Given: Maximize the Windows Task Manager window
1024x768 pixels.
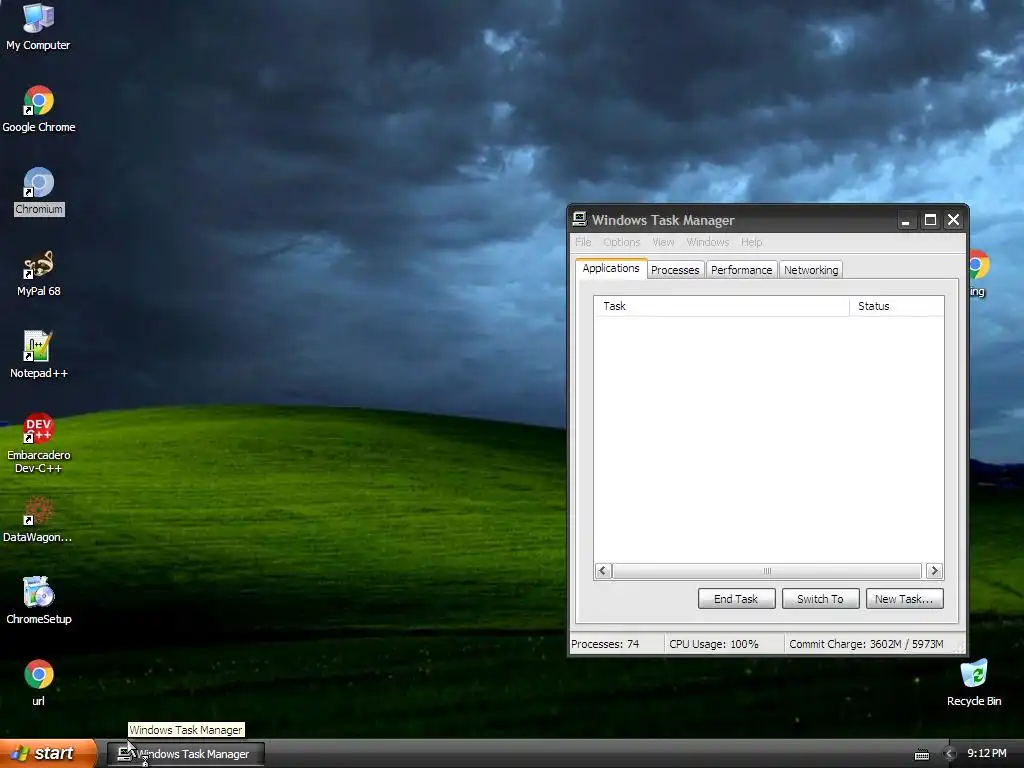Looking at the screenshot, I should pyautogui.click(x=931, y=220).
